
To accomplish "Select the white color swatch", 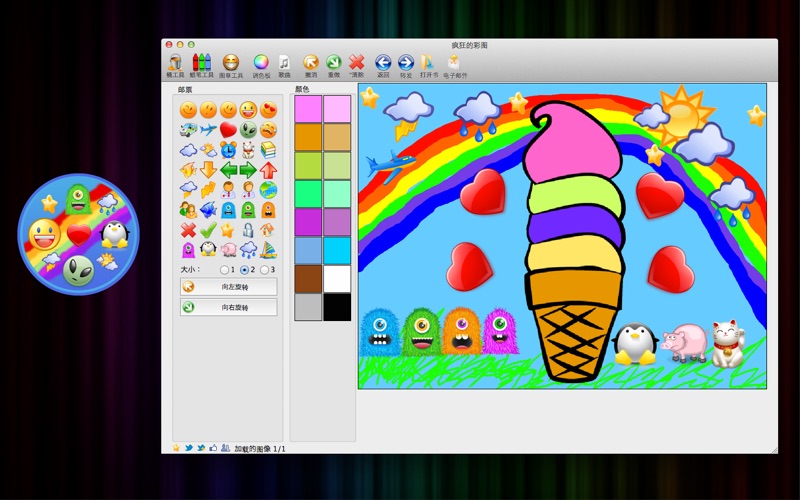I will tap(337, 279).
